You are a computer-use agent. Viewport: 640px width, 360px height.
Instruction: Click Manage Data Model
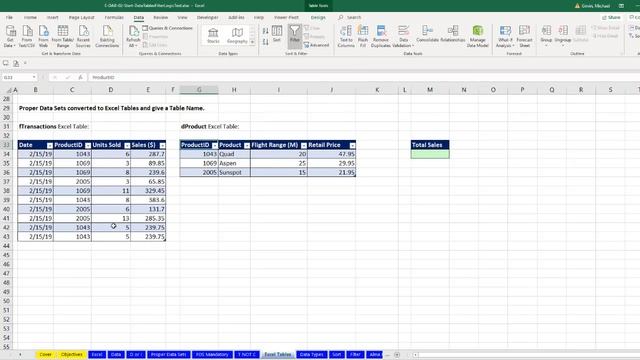(478, 36)
